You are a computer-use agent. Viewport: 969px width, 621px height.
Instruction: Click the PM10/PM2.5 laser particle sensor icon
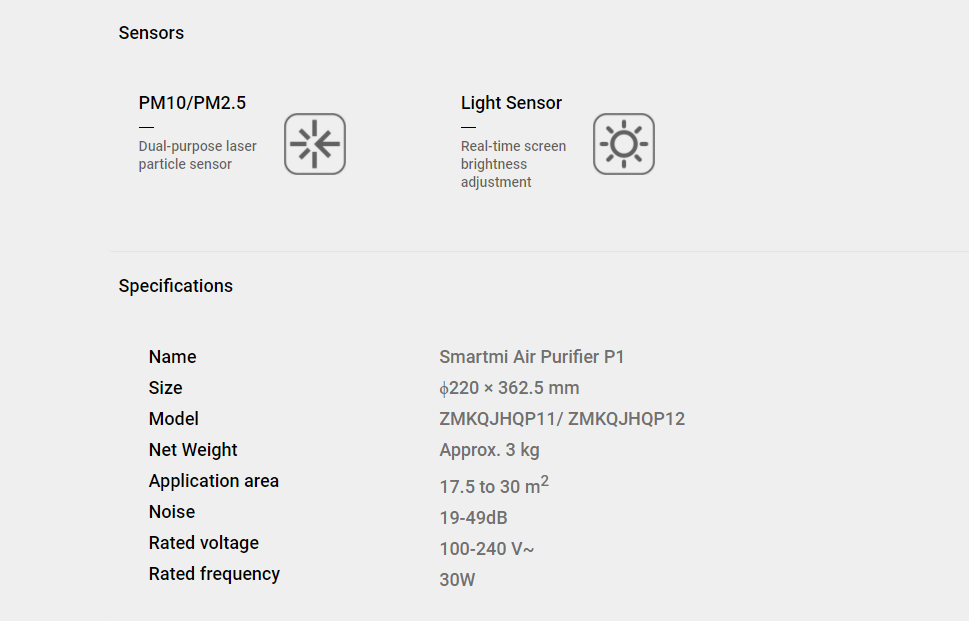point(315,144)
